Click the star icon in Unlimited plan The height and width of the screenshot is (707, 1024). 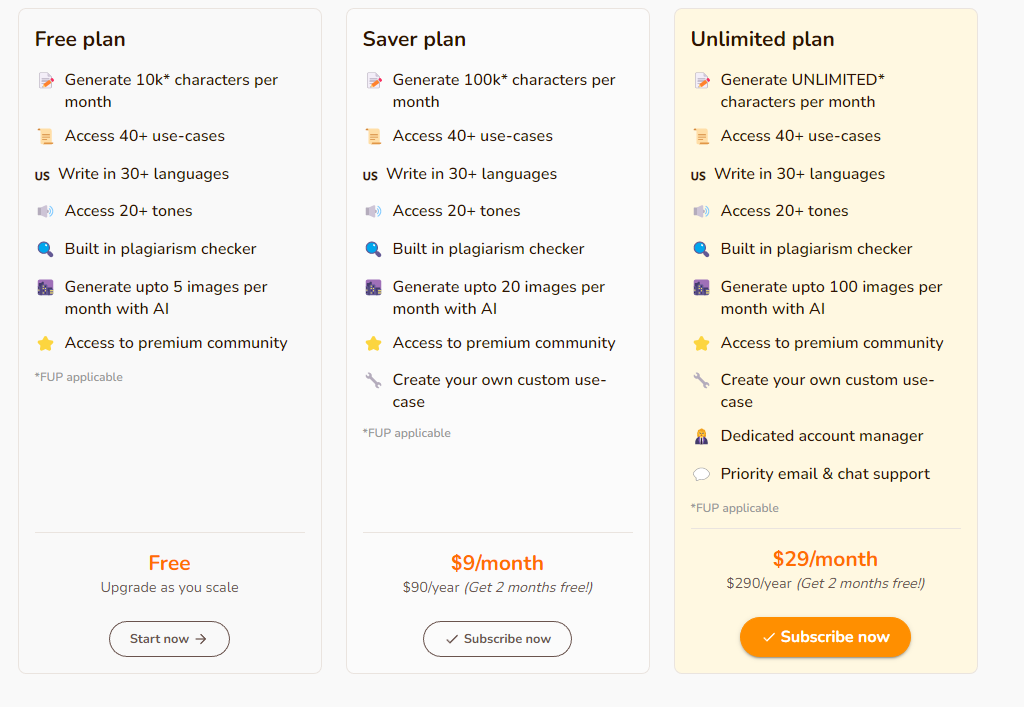coord(701,343)
